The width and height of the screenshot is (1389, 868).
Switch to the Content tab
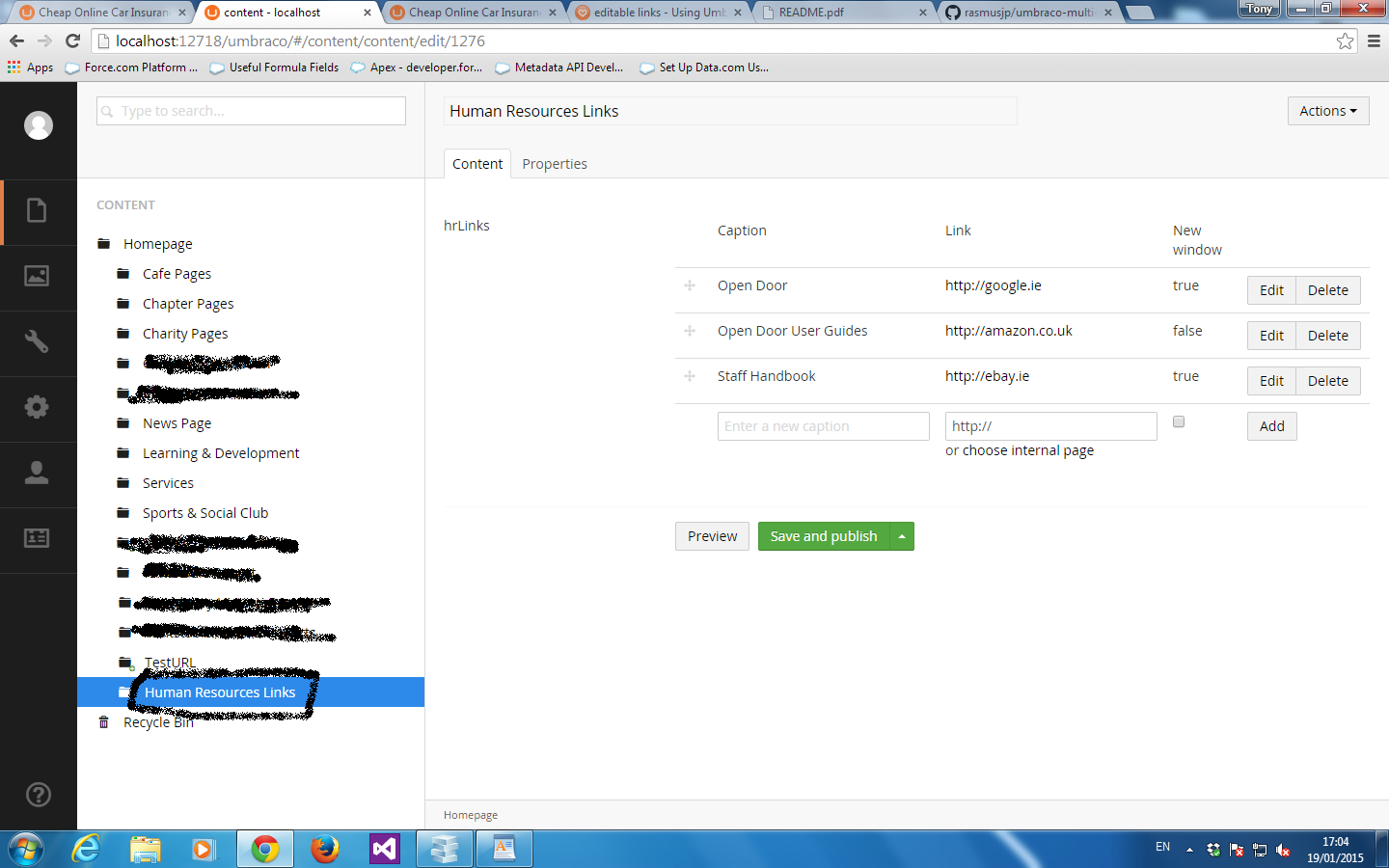click(477, 164)
